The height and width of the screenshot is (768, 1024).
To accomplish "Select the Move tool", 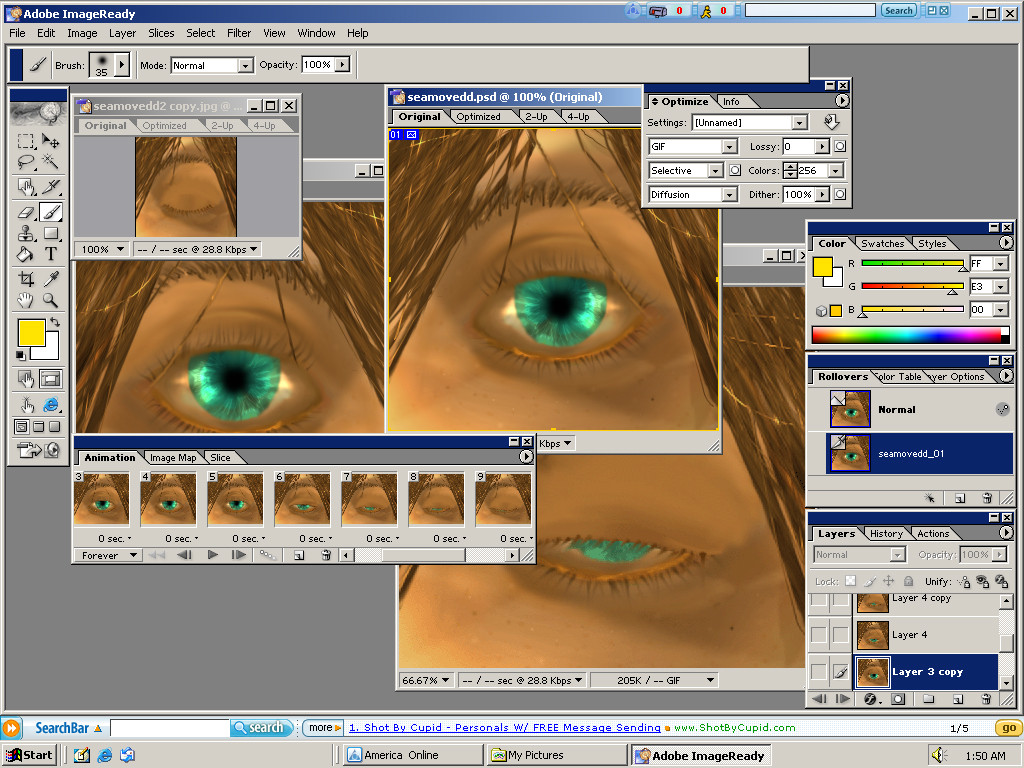I will 50,140.
